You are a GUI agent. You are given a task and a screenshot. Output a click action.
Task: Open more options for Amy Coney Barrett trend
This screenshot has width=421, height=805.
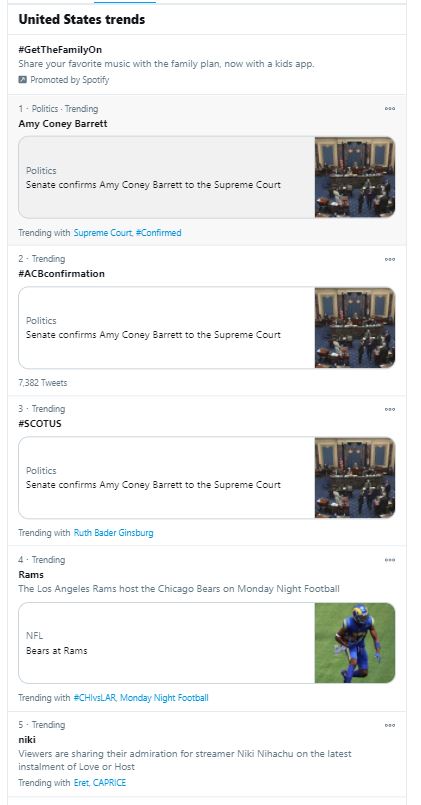point(390,108)
